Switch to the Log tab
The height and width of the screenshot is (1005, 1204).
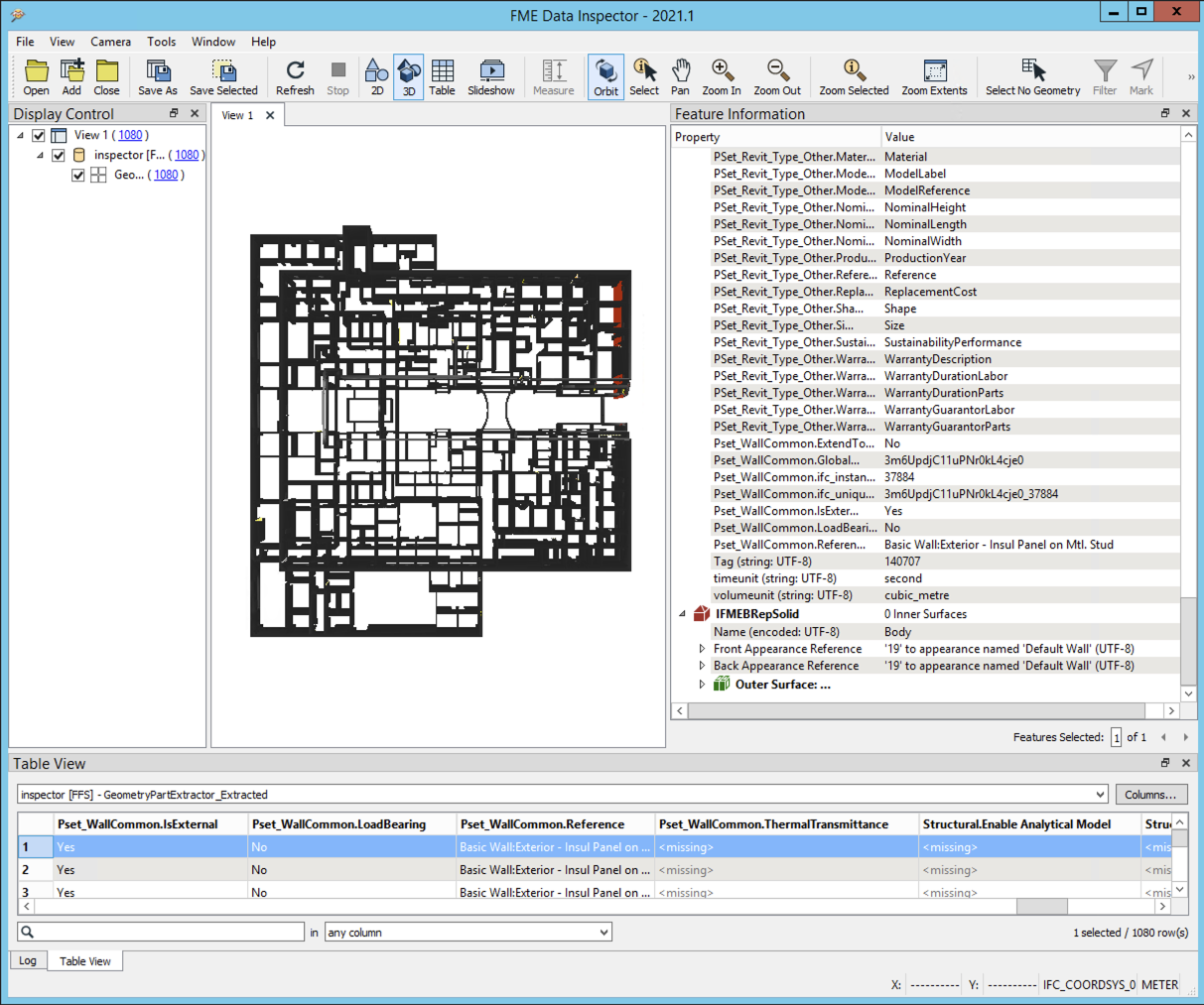pyautogui.click(x=28, y=960)
